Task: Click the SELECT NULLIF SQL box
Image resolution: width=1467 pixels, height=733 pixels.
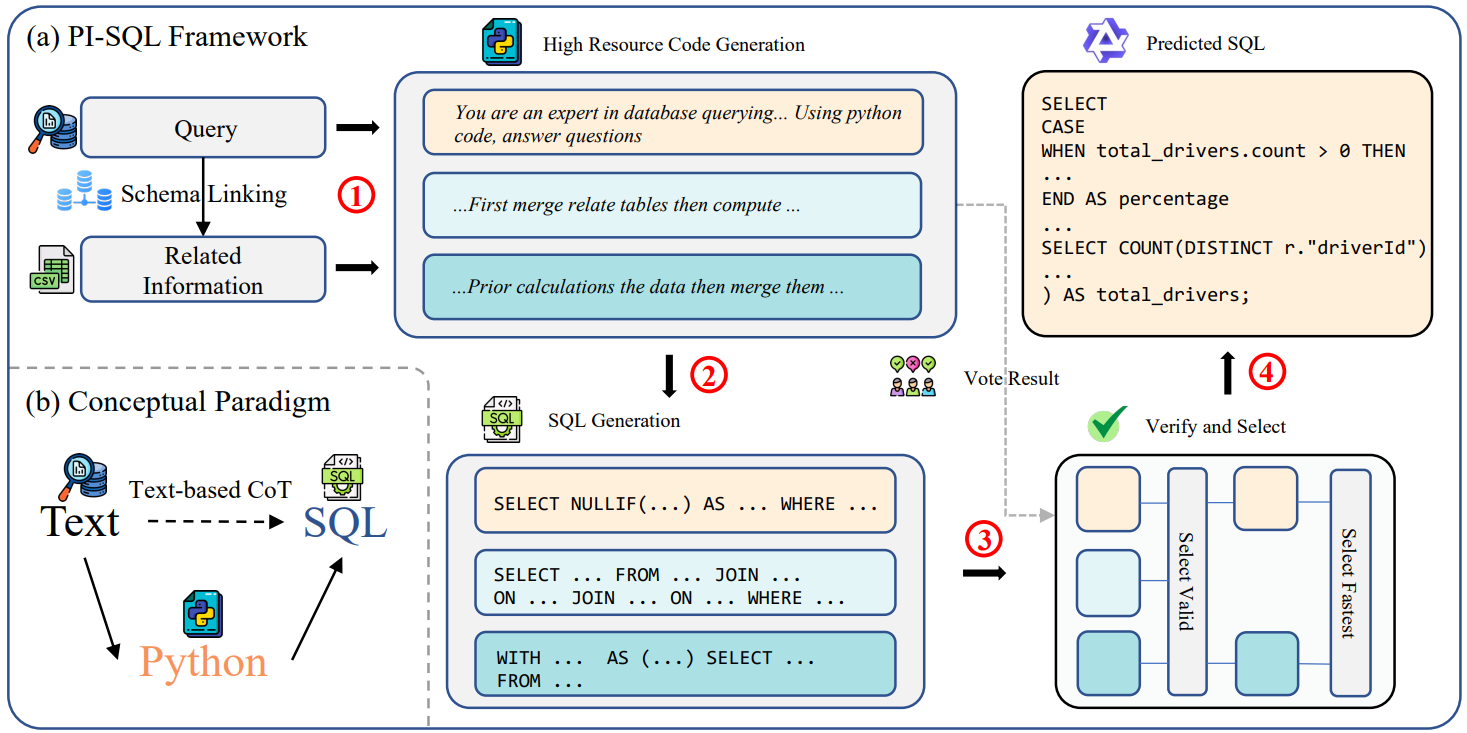Action: (685, 503)
